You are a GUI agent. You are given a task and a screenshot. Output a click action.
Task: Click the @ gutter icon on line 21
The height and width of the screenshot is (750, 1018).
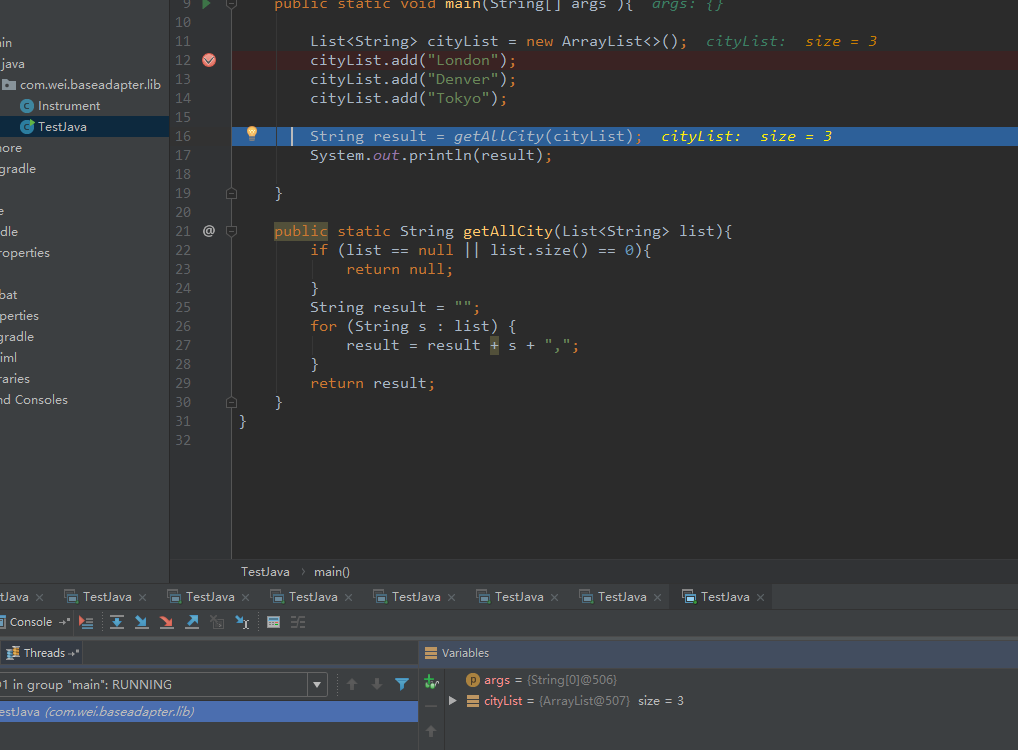pyautogui.click(x=208, y=231)
